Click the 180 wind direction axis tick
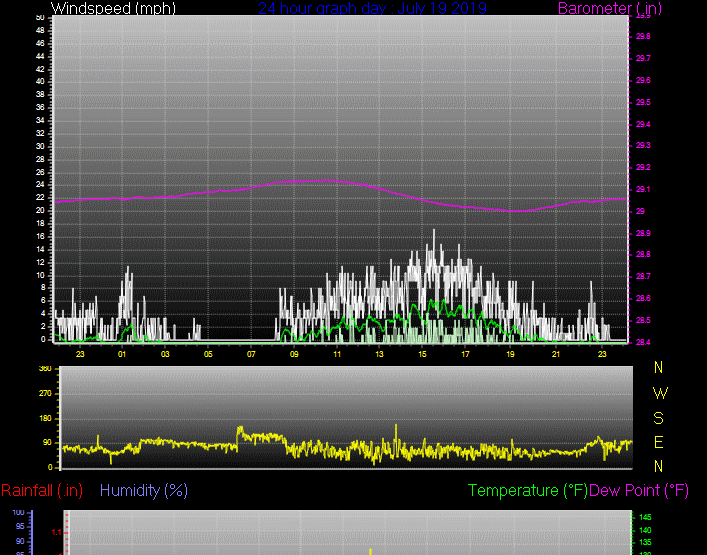 44,418
